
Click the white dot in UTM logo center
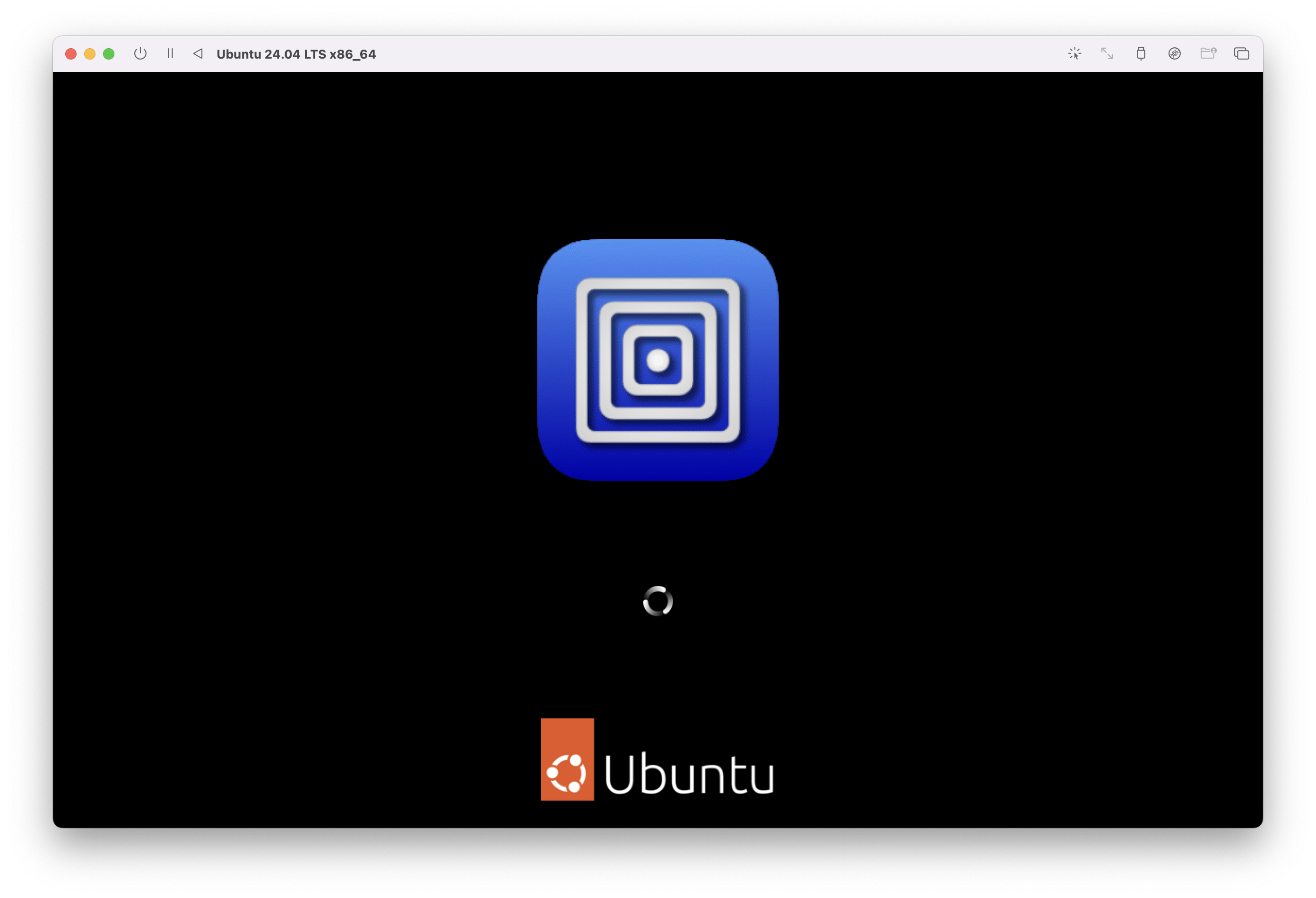click(x=658, y=360)
